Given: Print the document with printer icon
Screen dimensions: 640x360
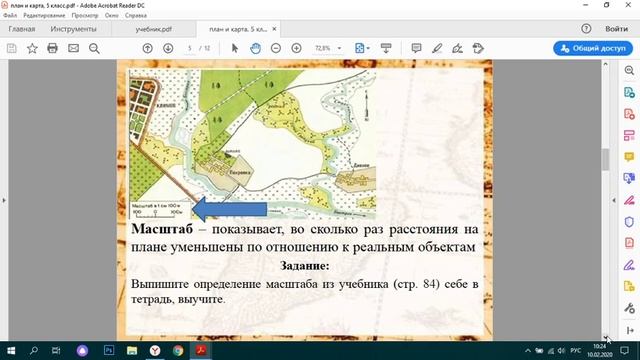Looking at the screenshot, I should click(x=52, y=48).
